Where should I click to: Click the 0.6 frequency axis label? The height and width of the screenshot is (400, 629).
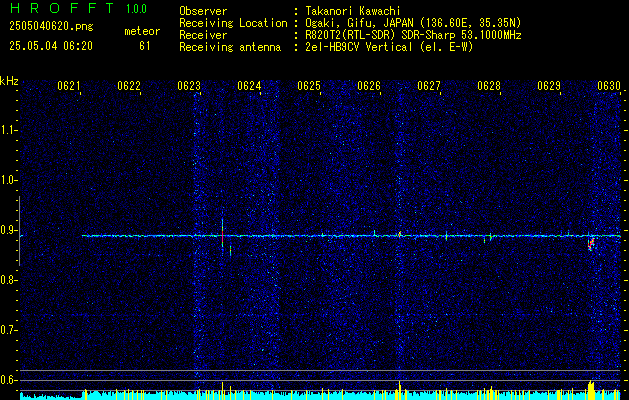coord(8,380)
